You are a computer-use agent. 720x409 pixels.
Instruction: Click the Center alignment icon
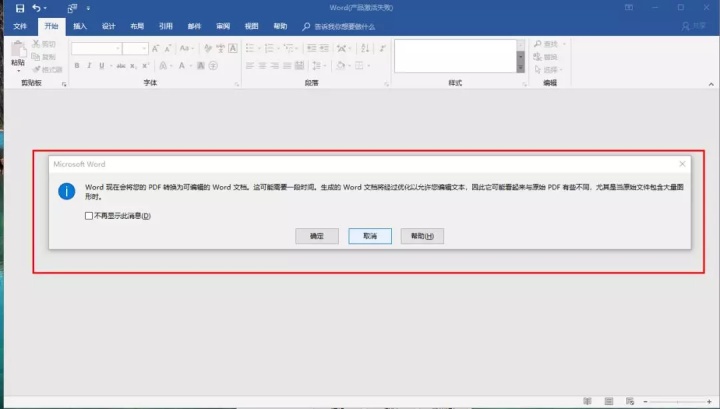click(x=262, y=66)
